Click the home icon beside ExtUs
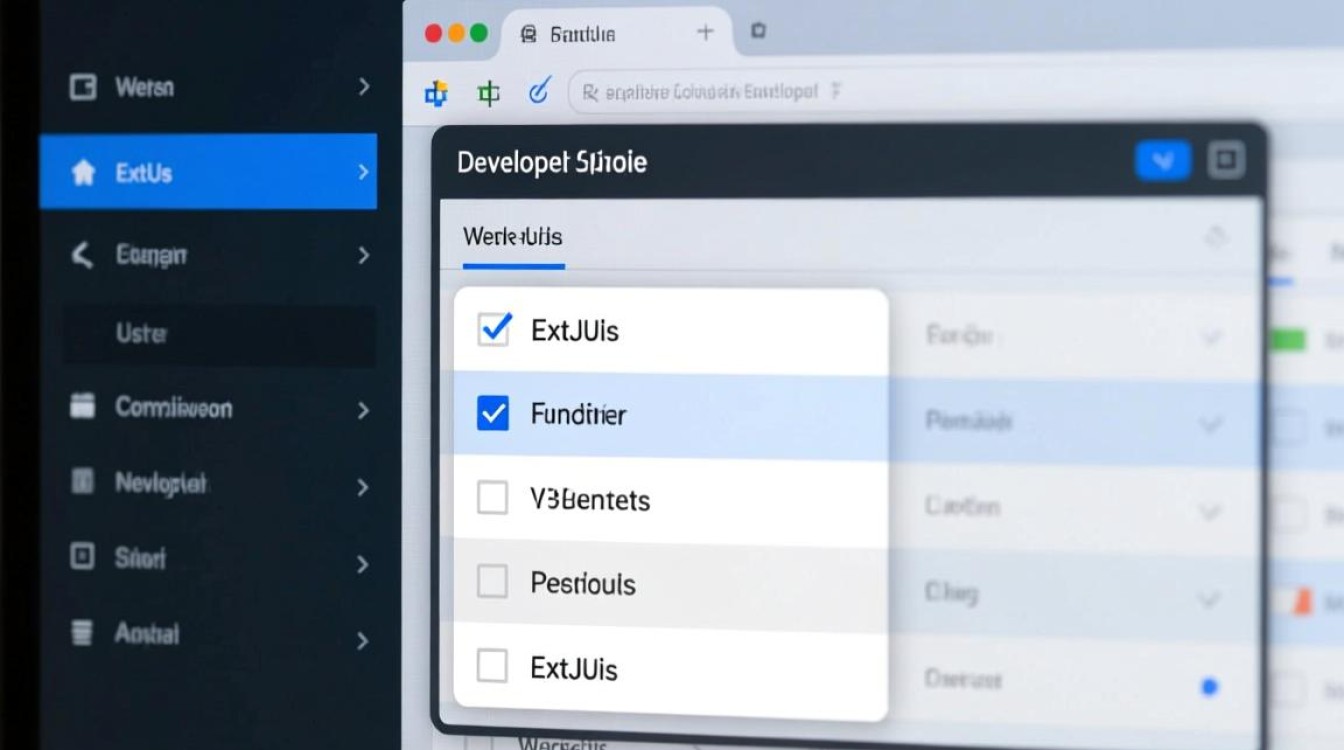 coord(84,173)
